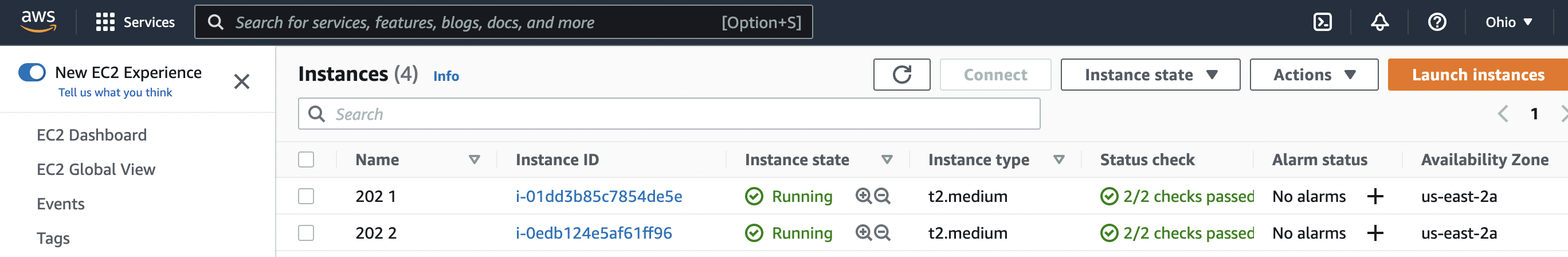Open the Services menu
The height and width of the screenshot is (257, 1568).
pyautogui.click(x=135, y=22)
